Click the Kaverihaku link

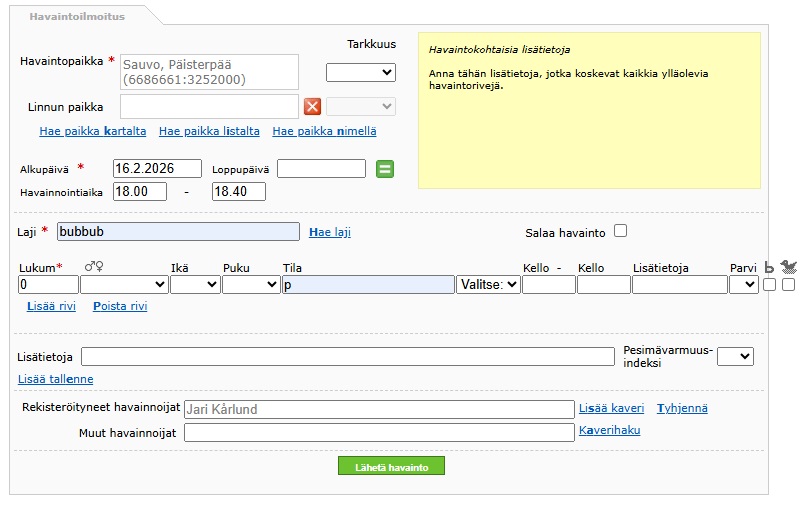(x=609, y=430)
